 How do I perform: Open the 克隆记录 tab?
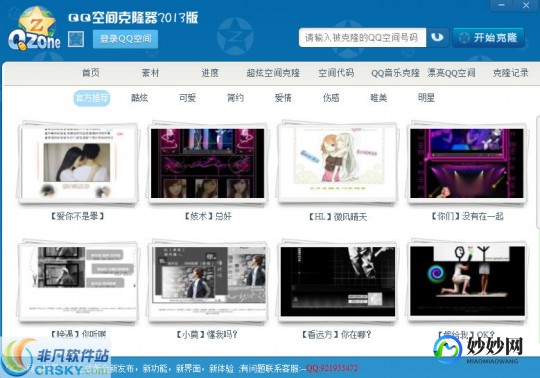(x=511, y=73)
